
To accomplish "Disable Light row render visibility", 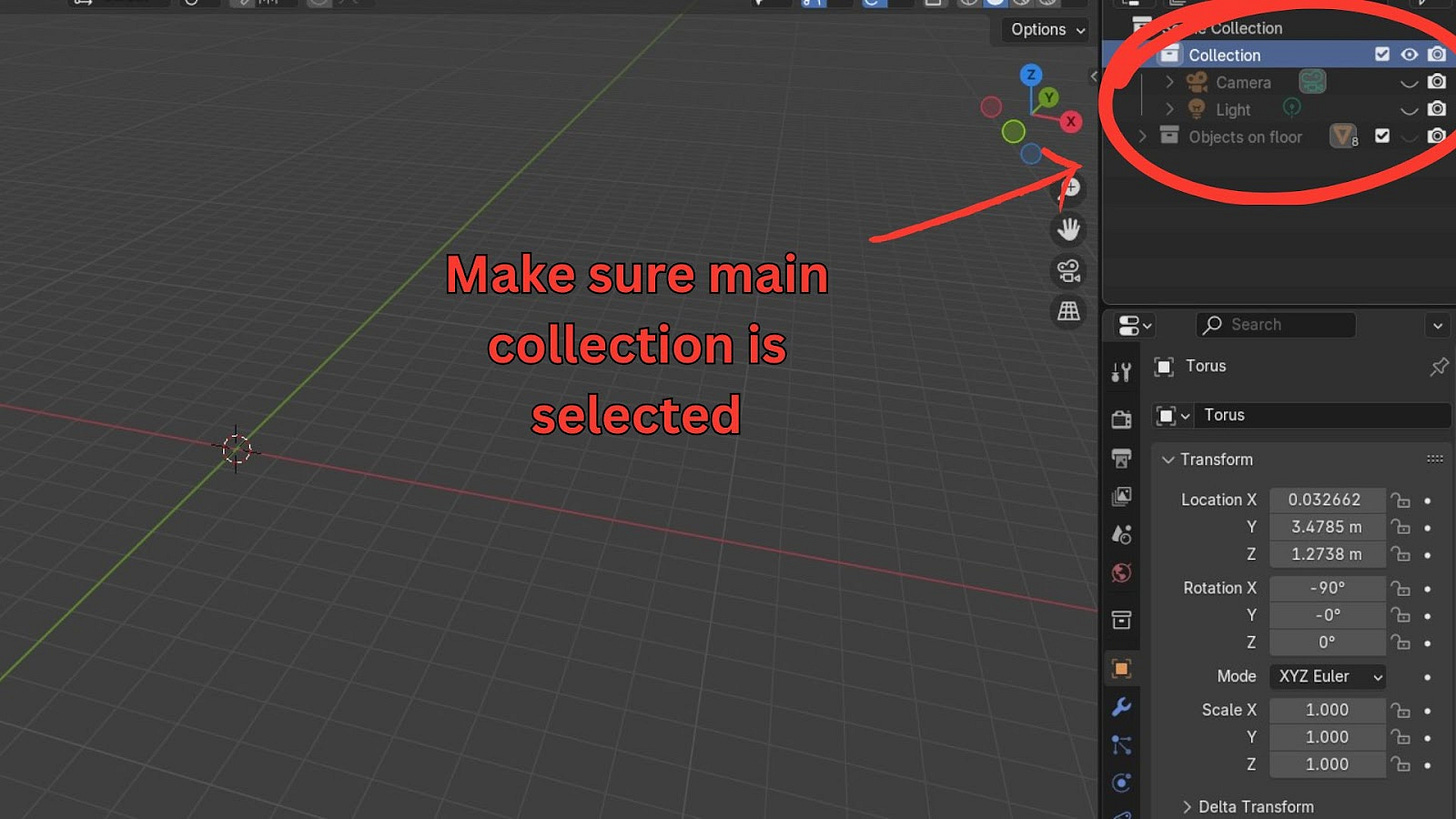I will (x=1436, y=109).
